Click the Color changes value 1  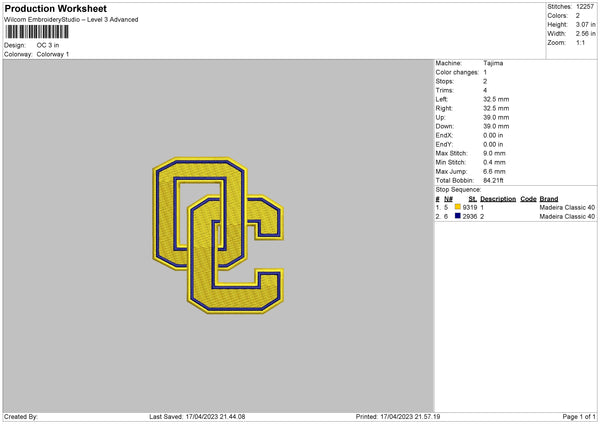pos(485,72)
